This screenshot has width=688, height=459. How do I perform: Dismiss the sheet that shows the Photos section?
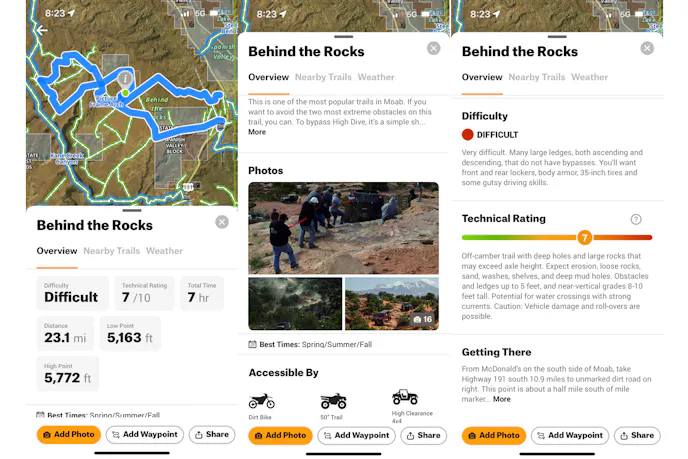(x=433, y=48)
